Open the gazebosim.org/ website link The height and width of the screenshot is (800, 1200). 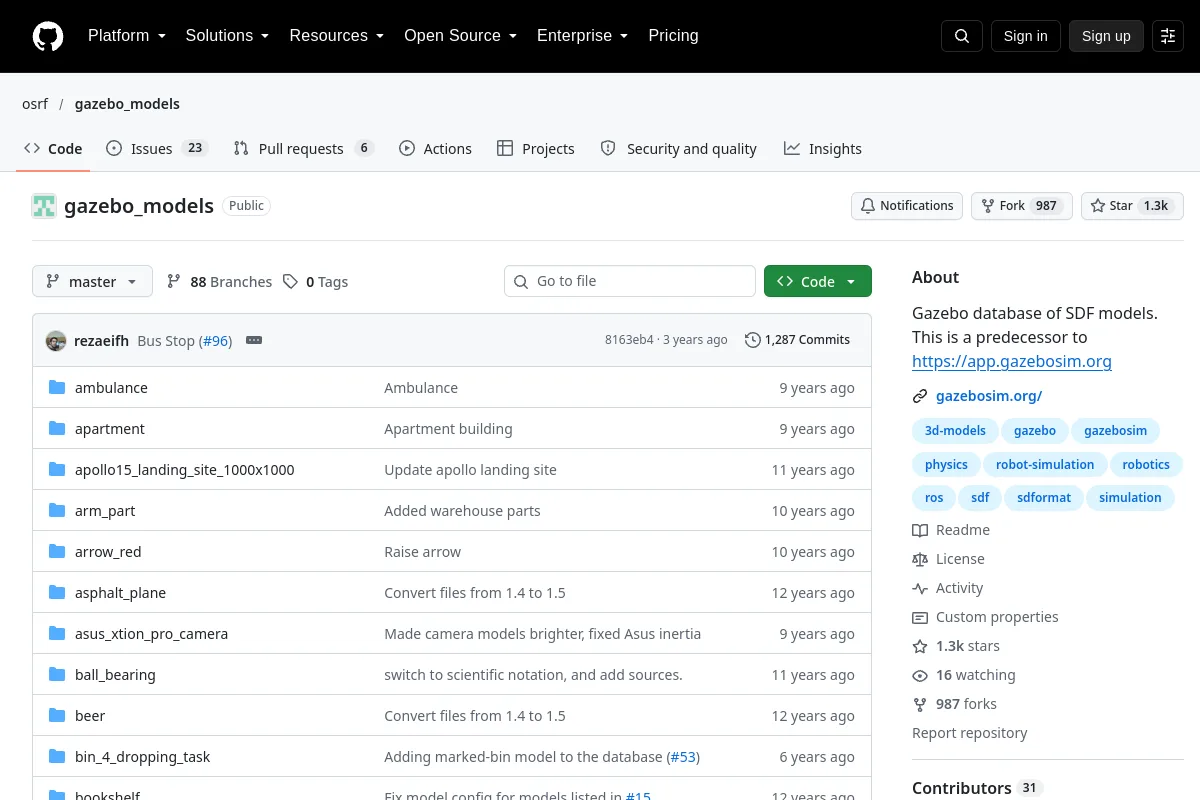[989, 396]
